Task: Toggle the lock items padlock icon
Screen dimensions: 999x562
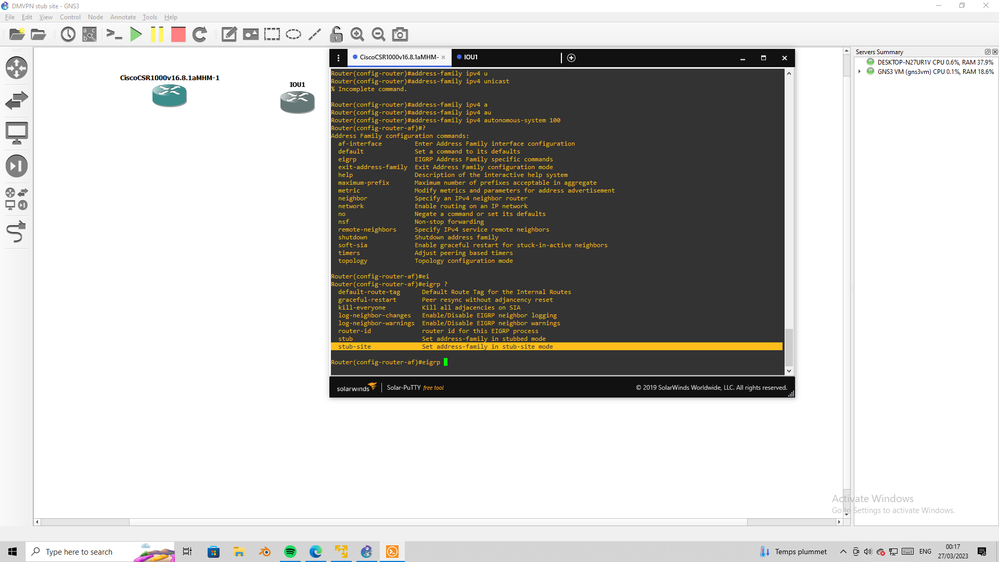Action: pyautogui.click(x=336, y=34)
